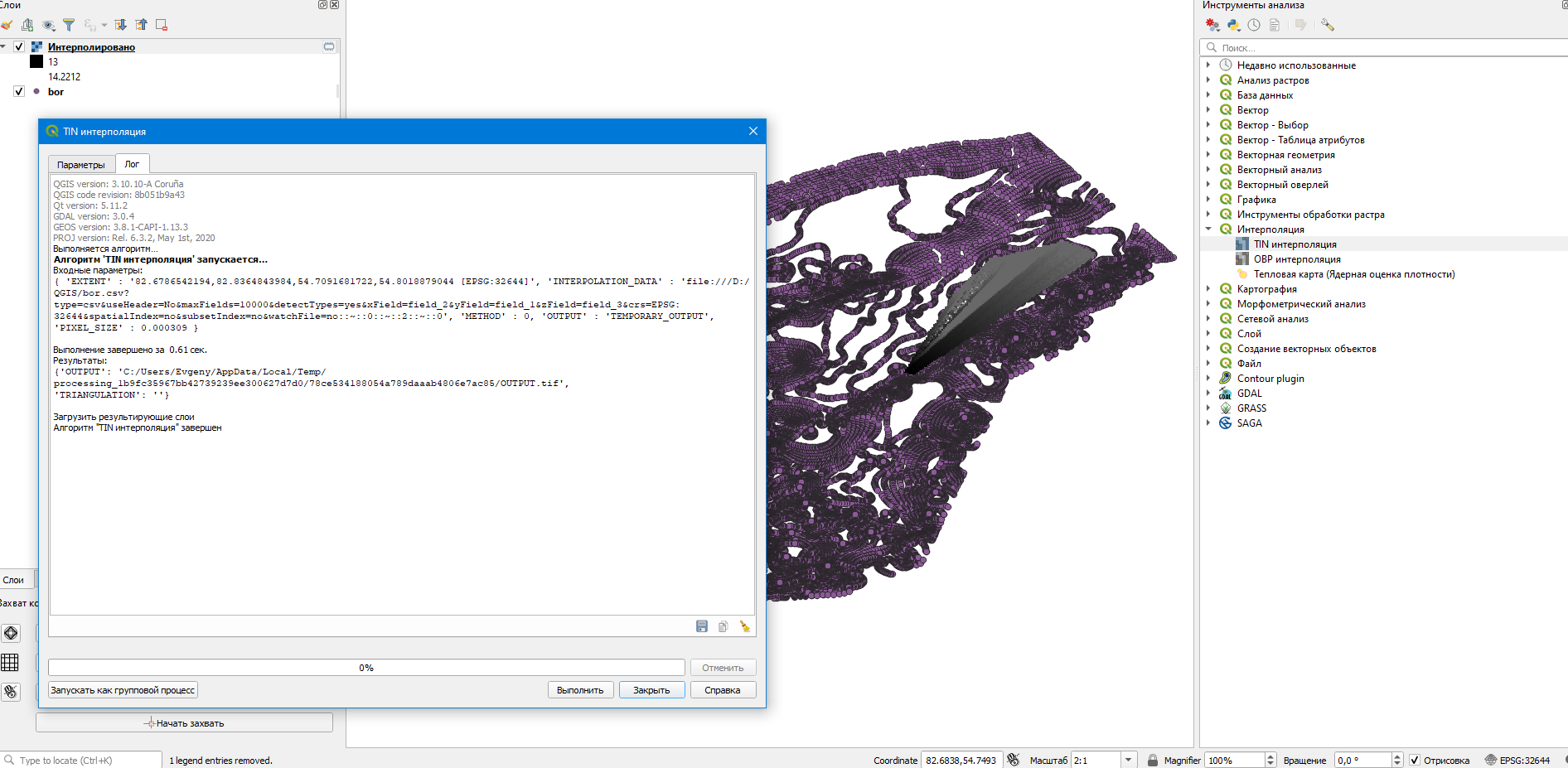Screen dimensions: 1568x768
Task: Click the add group icon in Layers panel
Action: [x=27, y=25]
